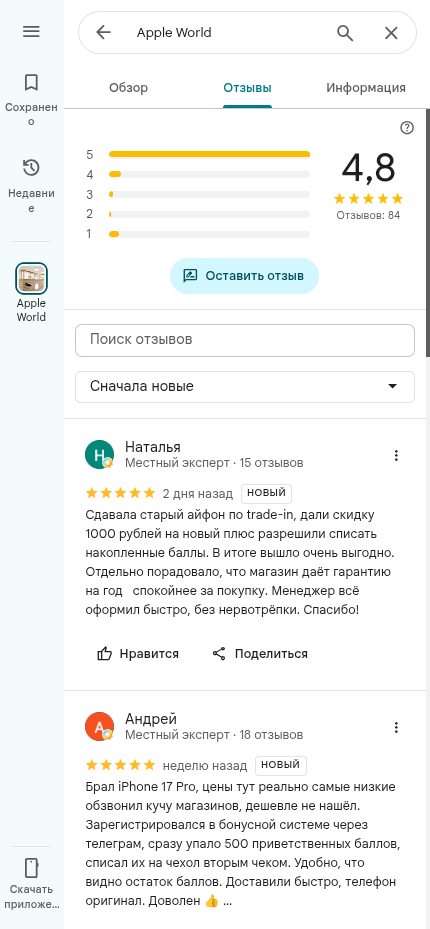The width and height of the screenshot is (430, 929).
Task: Like Наталья's review with Нравится
Action: pyautogui.click(x=138, y=653)
